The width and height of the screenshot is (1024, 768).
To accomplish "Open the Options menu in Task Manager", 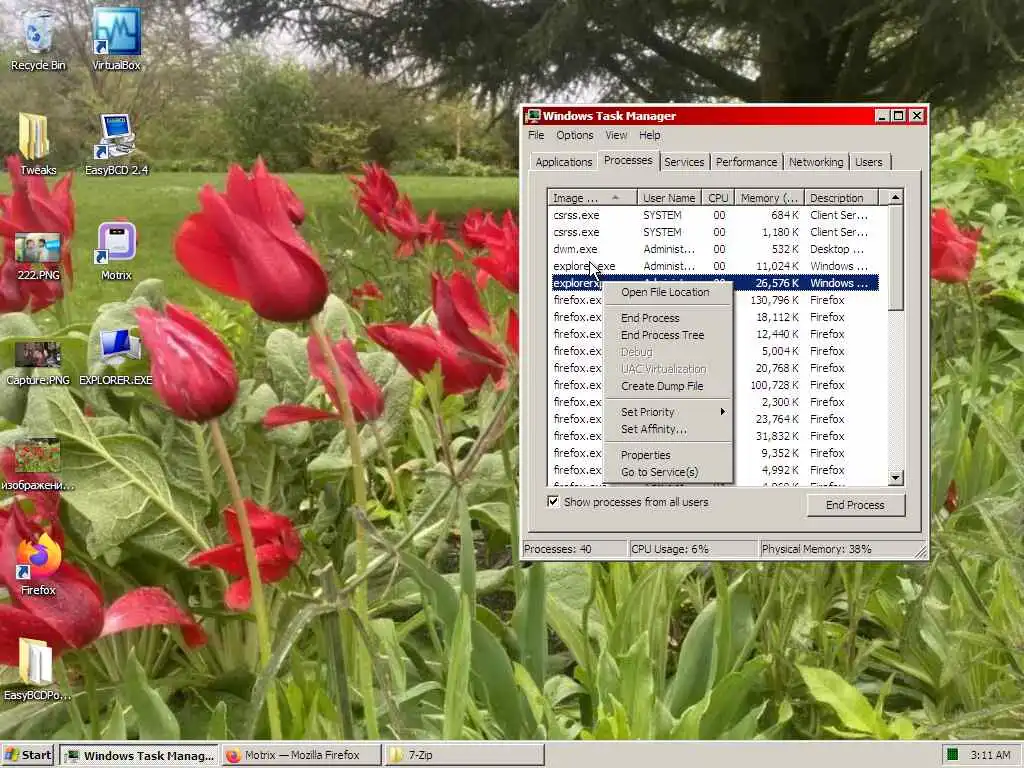I will [x=575, y=135].
